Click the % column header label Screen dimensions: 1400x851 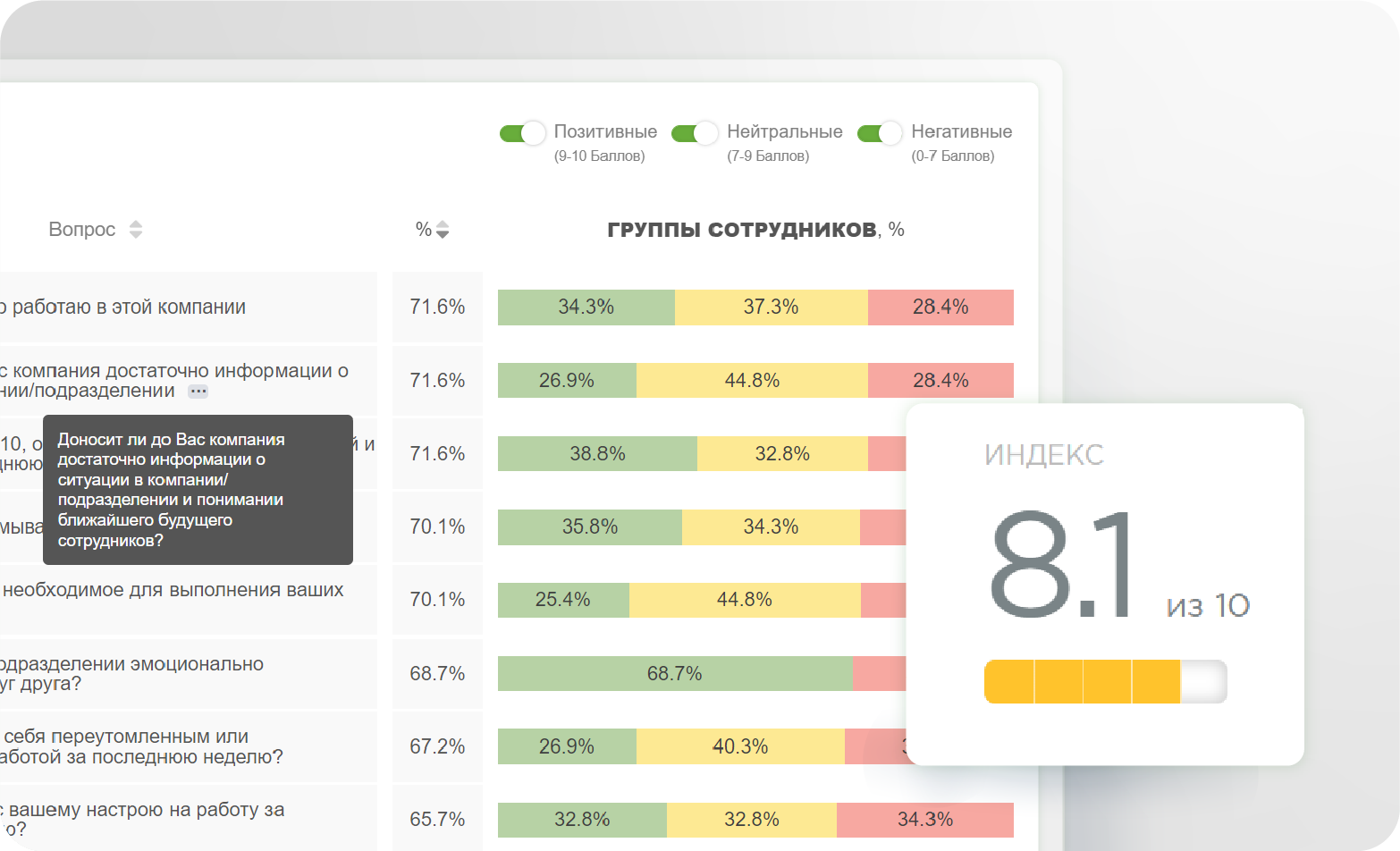point(423,230)
